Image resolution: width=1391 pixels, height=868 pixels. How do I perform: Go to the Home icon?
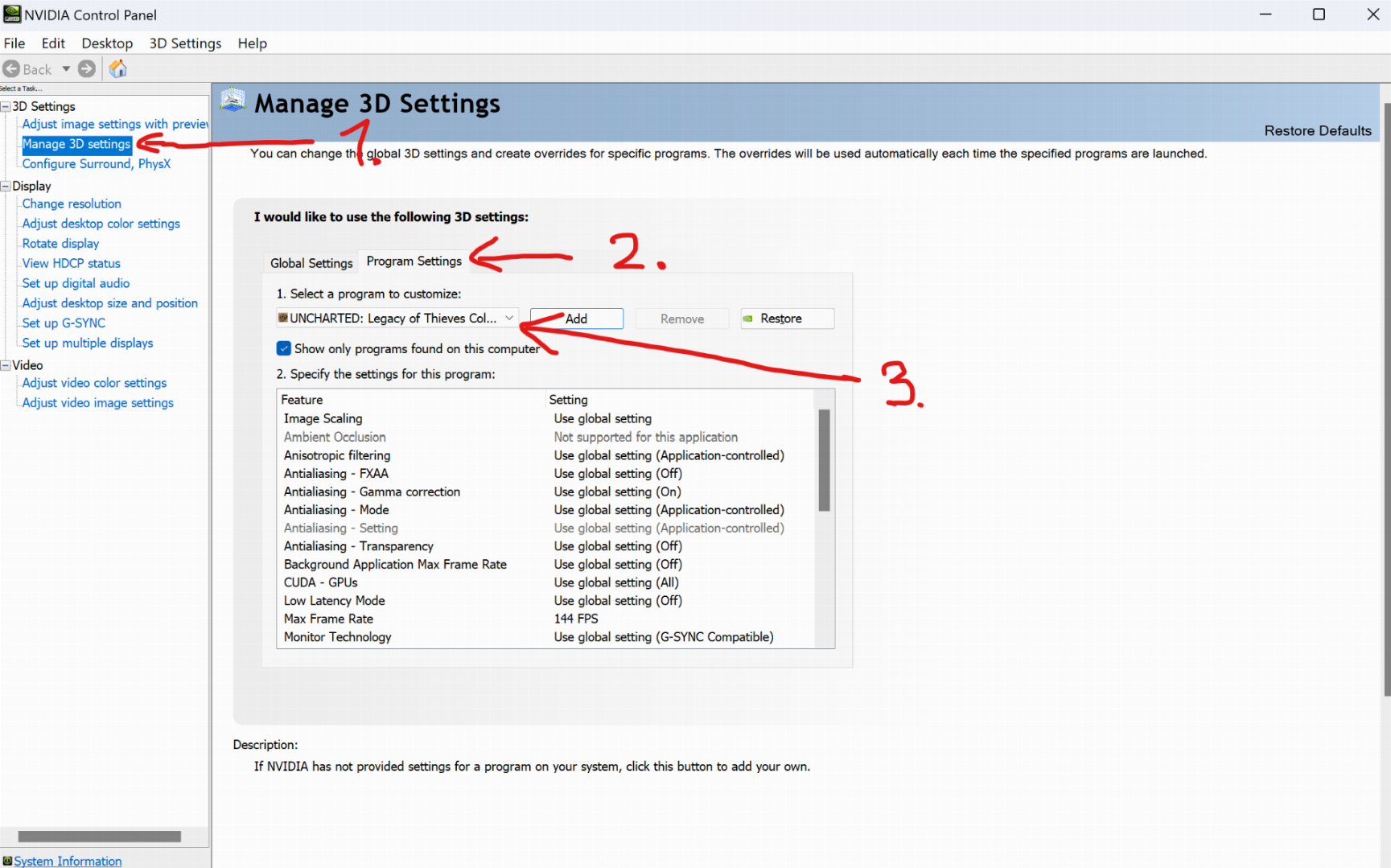pyautogui.click(x=118, y=69)
